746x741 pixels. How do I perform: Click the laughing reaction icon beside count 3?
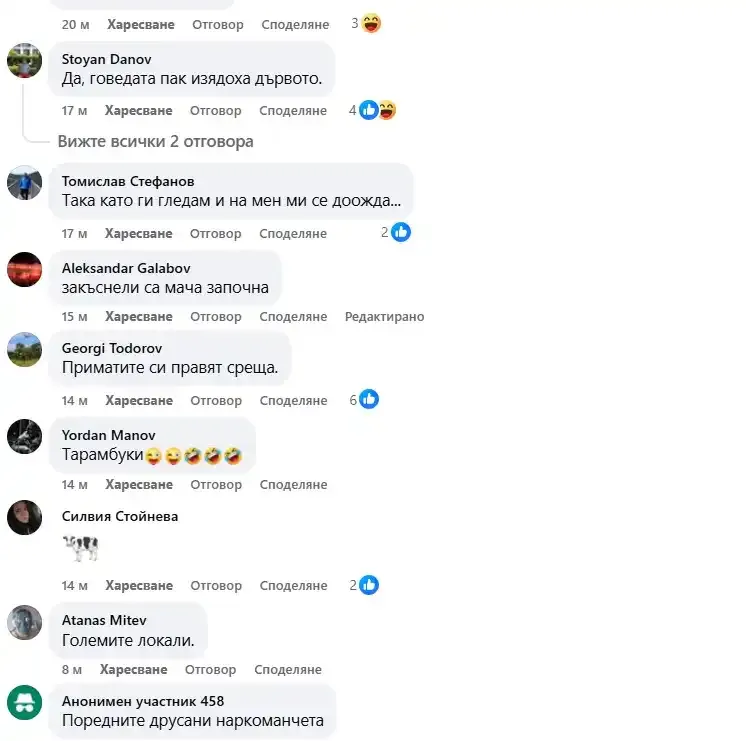click(x=371, y=23)
